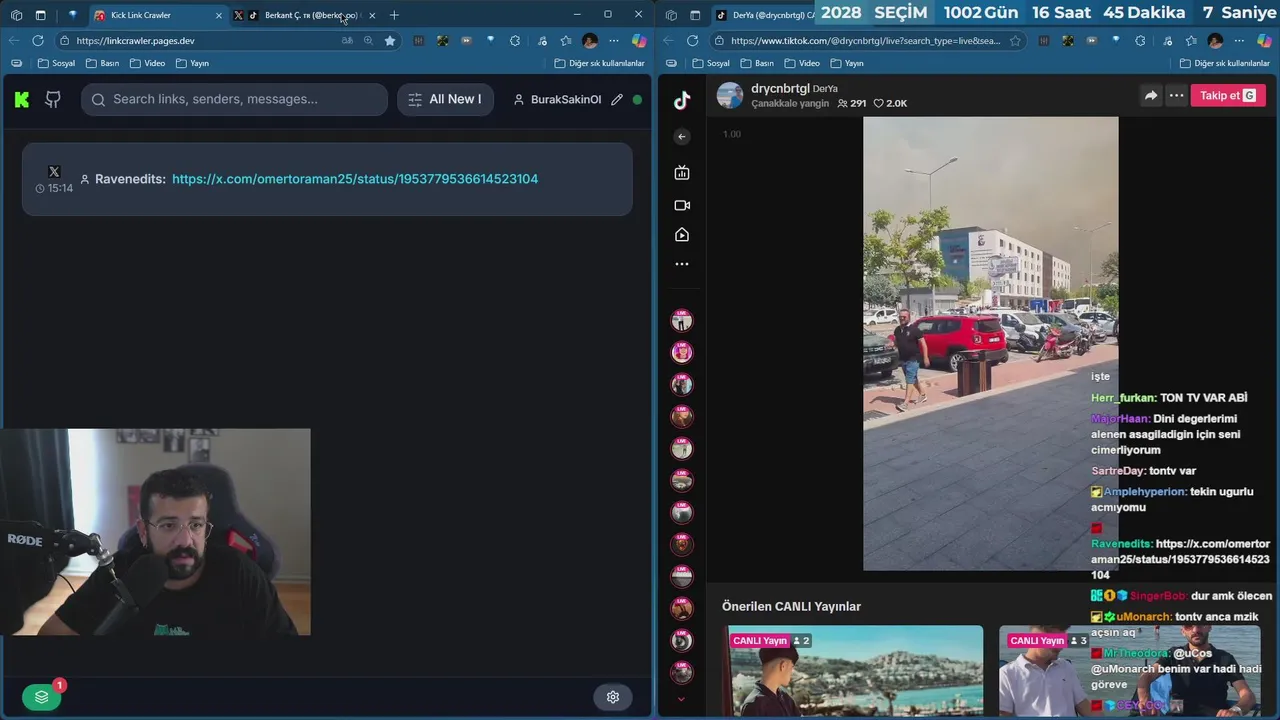Click the X icon on Ravenedits link card

54,172
